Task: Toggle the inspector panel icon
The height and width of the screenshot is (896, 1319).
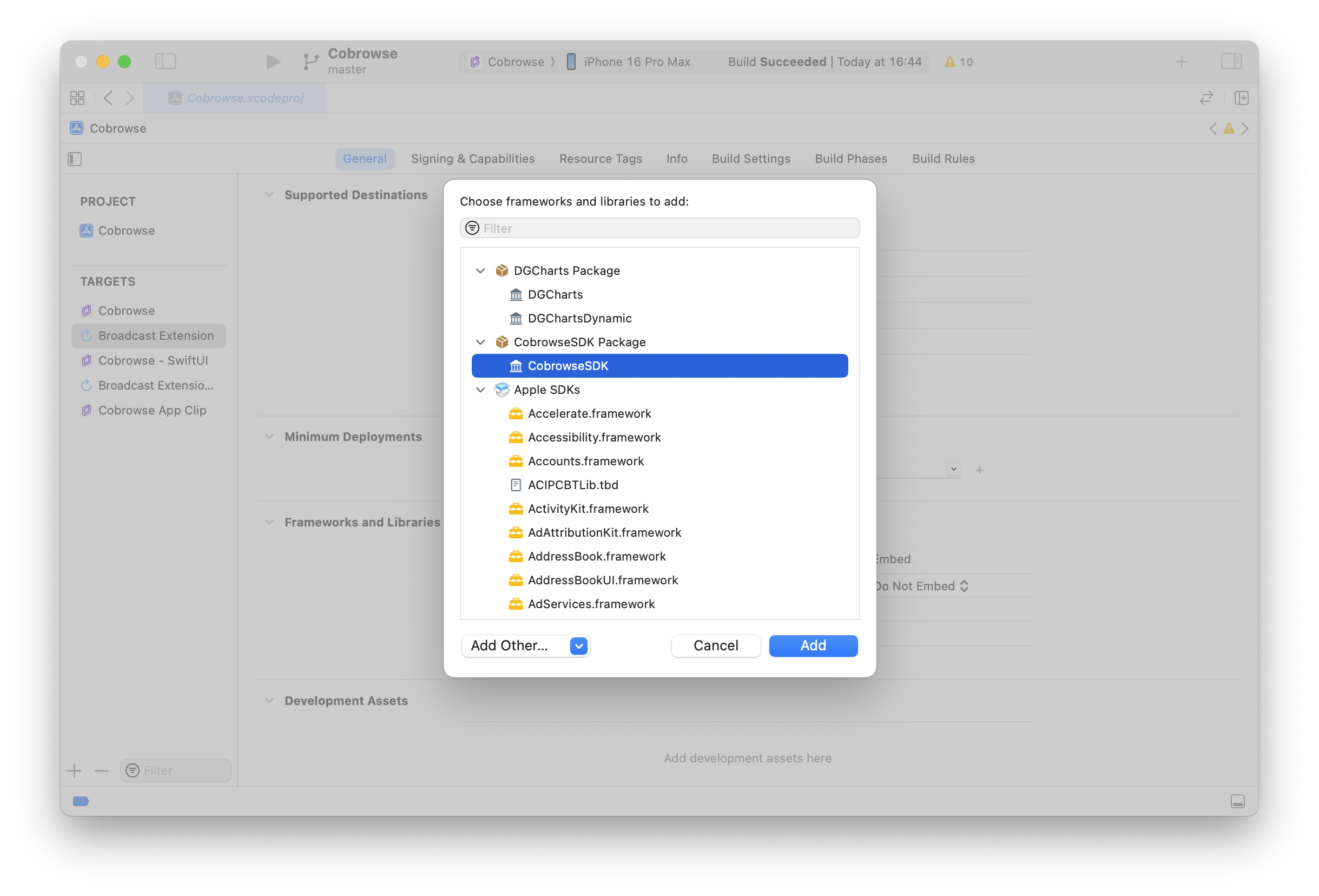Action: click(1231, 61)
